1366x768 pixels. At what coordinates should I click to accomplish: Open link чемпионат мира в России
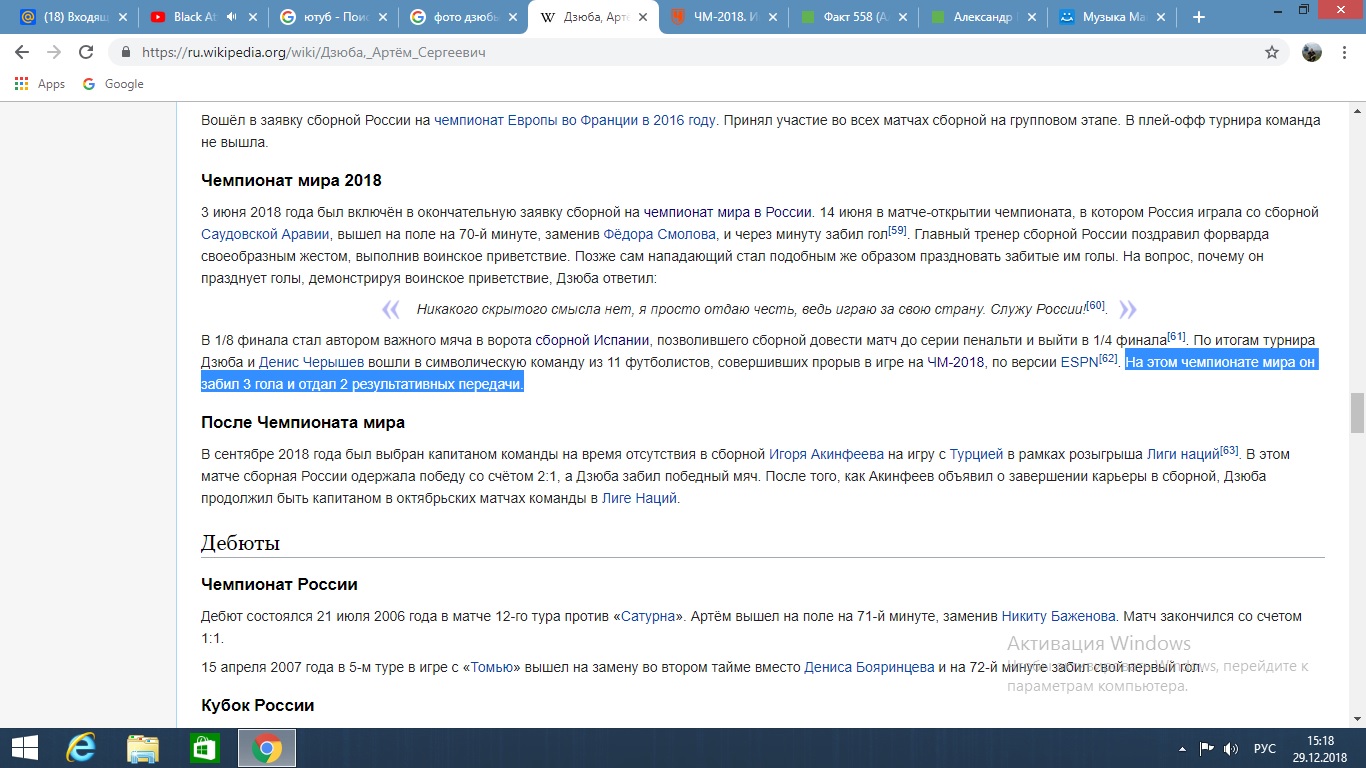click(x=728, y=212)
